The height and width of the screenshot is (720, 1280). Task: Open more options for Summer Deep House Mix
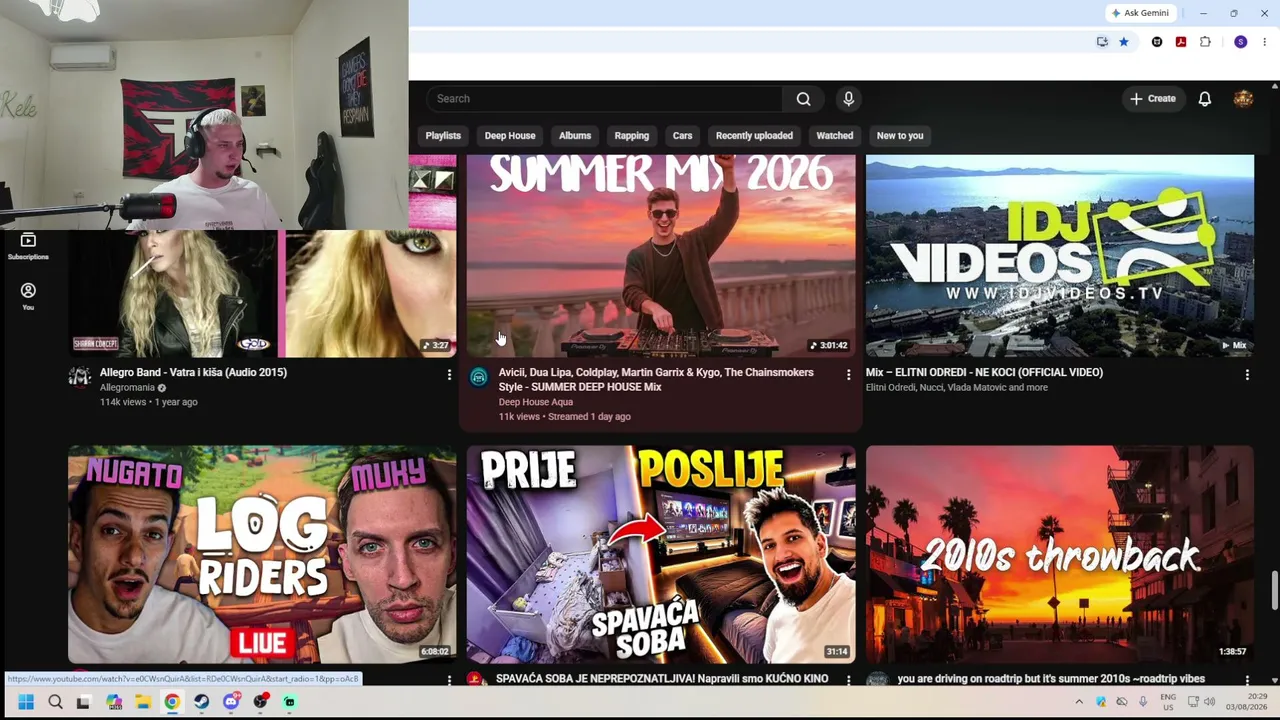(x=848, y=374)
